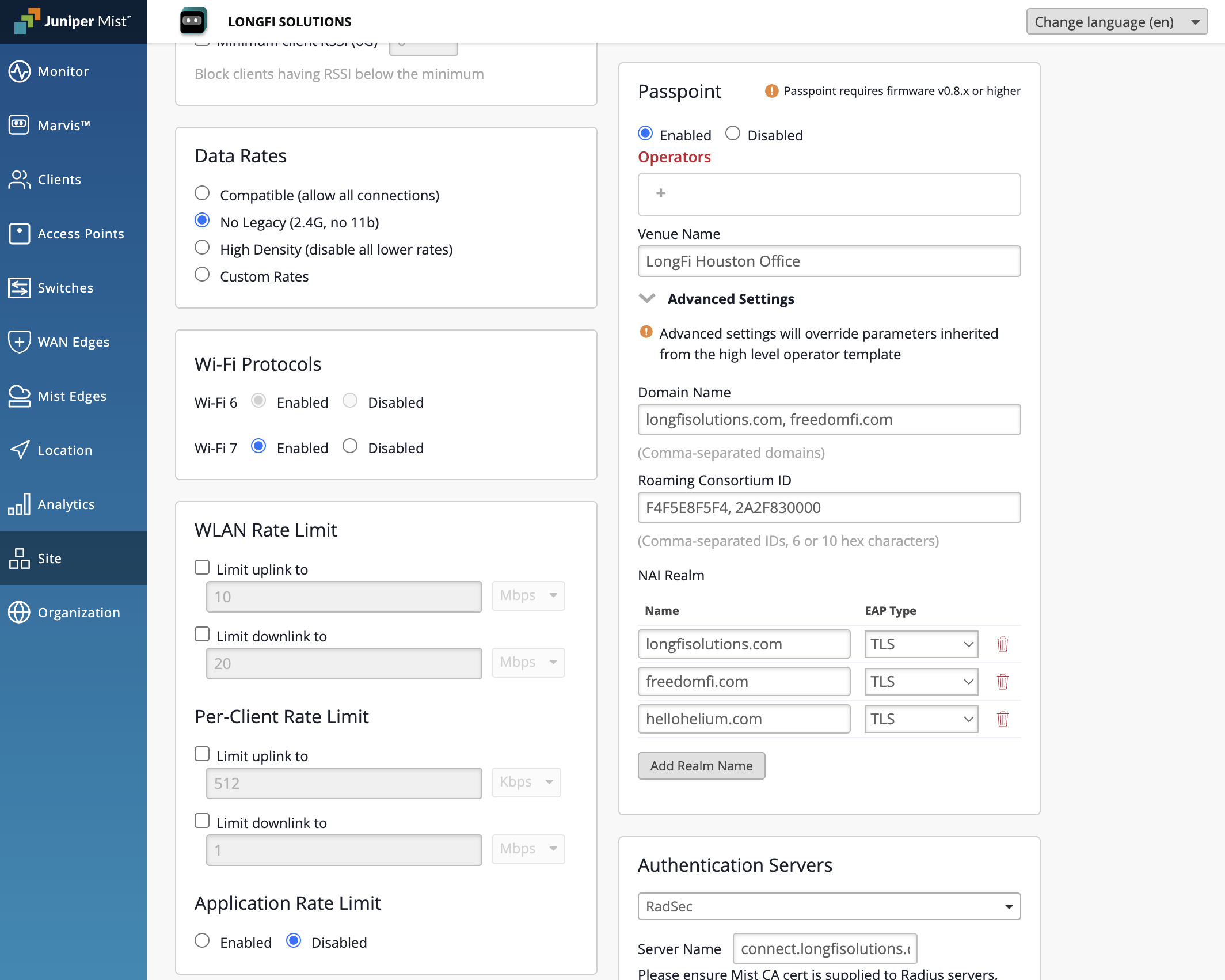Click the Roaming Consortium ID field
The height and width of the screenshot is (980, 1225).
(829, 508)
